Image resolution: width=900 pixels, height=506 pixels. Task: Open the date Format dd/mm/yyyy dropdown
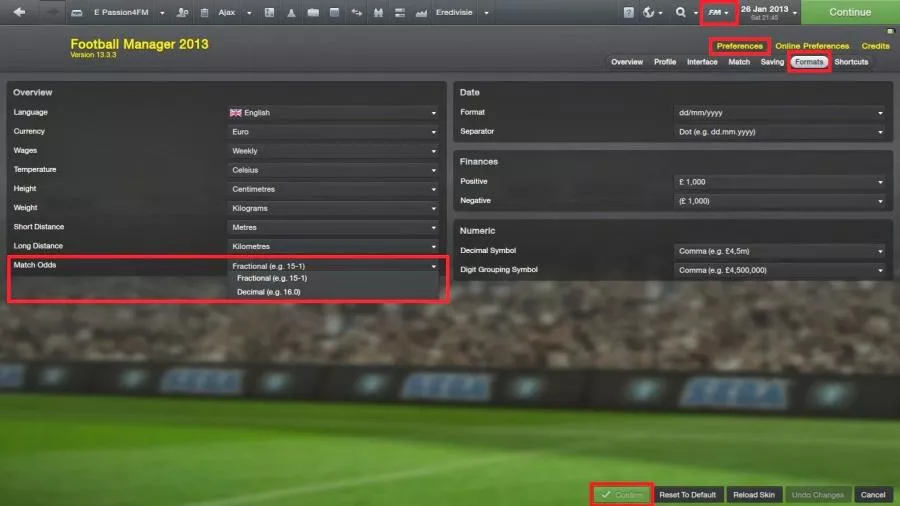[779, 113]
